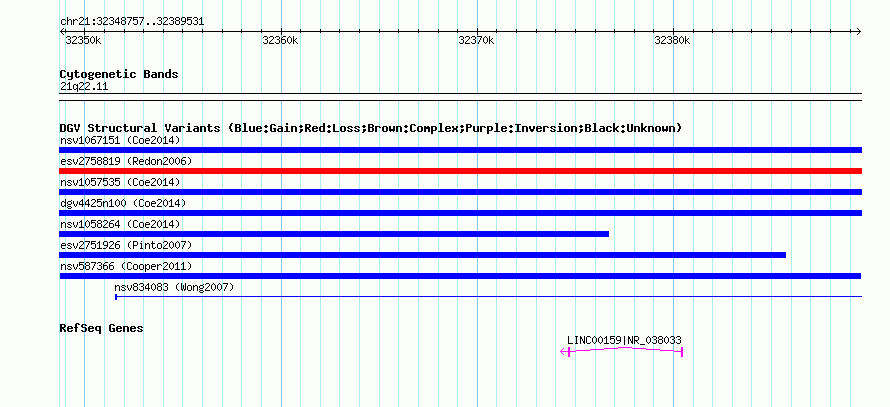This screenshot has height=407, width=890.
Task: Click the blue bar under dgv4425n100
Action: pyautogui.click(x=460, y=213)
